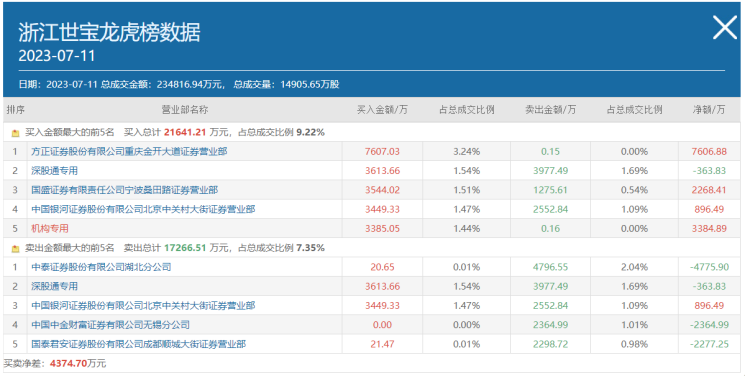Select the net amount -4775.90
Image resolution: width=746 pixels, height=376 pixels.
tap(709, 267)
